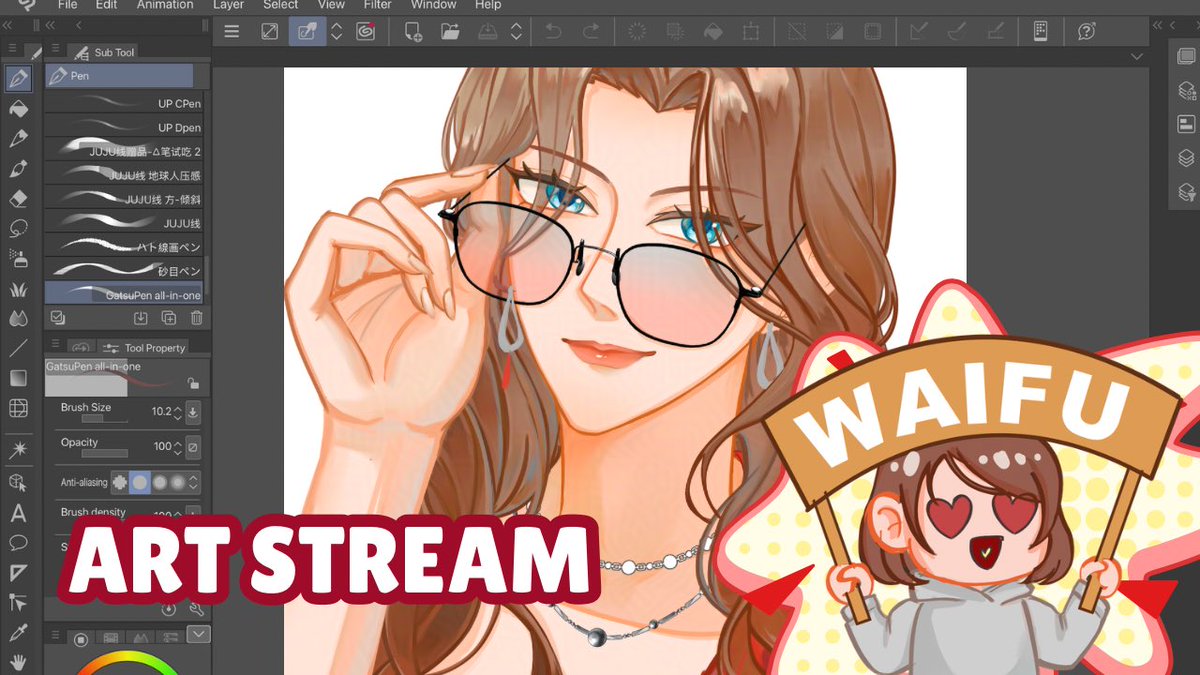Image resolution: width=1200 pixels, height=675 pixels.
Task: Open the zoom chevron beside the rotate icon
Action: (337, 31)
